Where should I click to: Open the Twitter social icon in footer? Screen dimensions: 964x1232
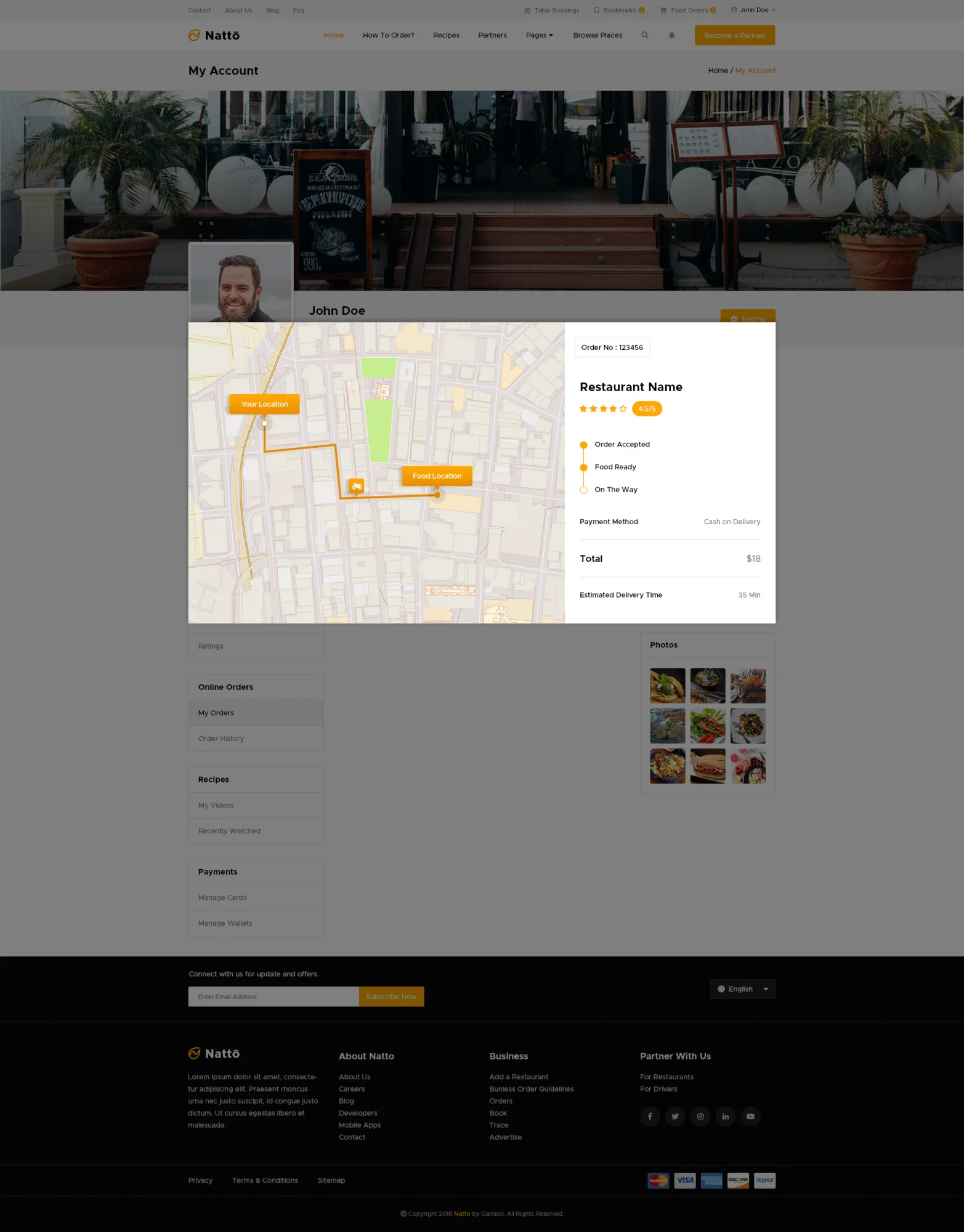[675, 1116]
